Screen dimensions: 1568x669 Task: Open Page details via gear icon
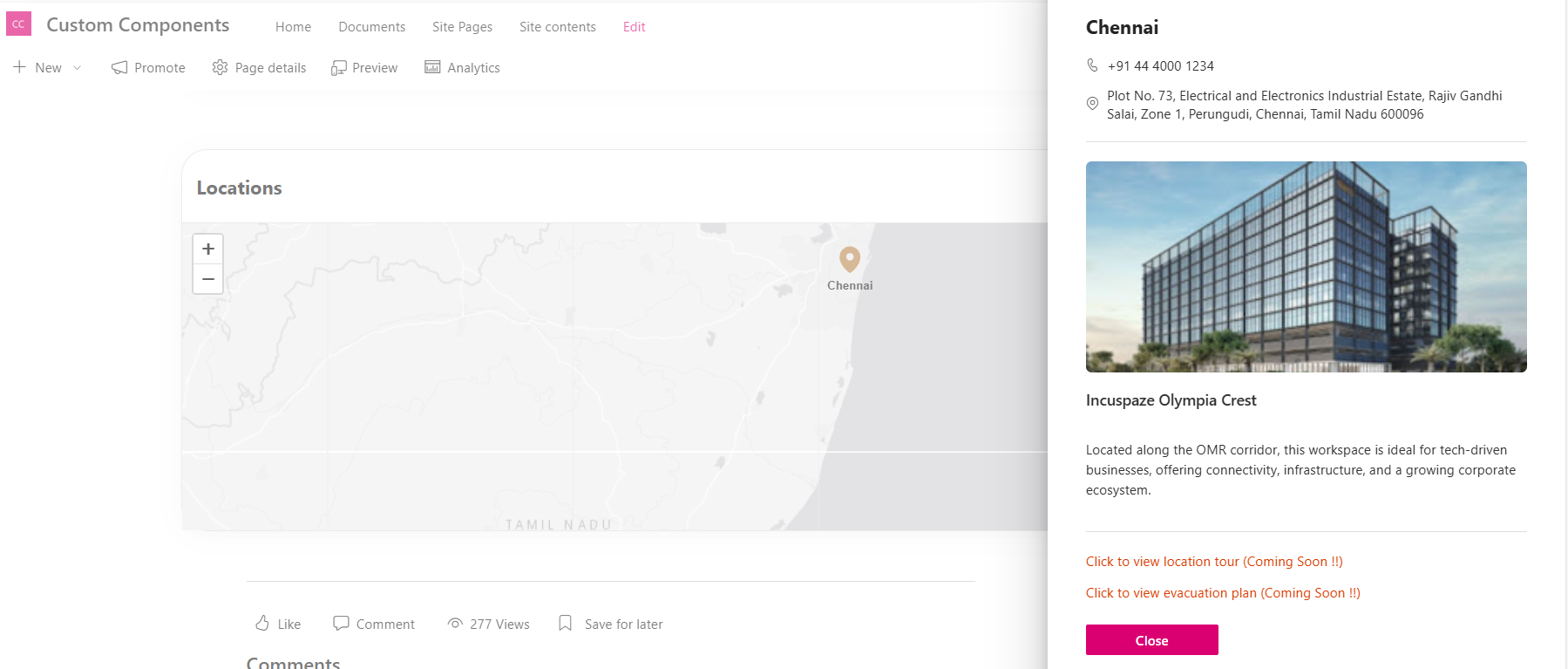pyautogui.click(x=221, y=67)
